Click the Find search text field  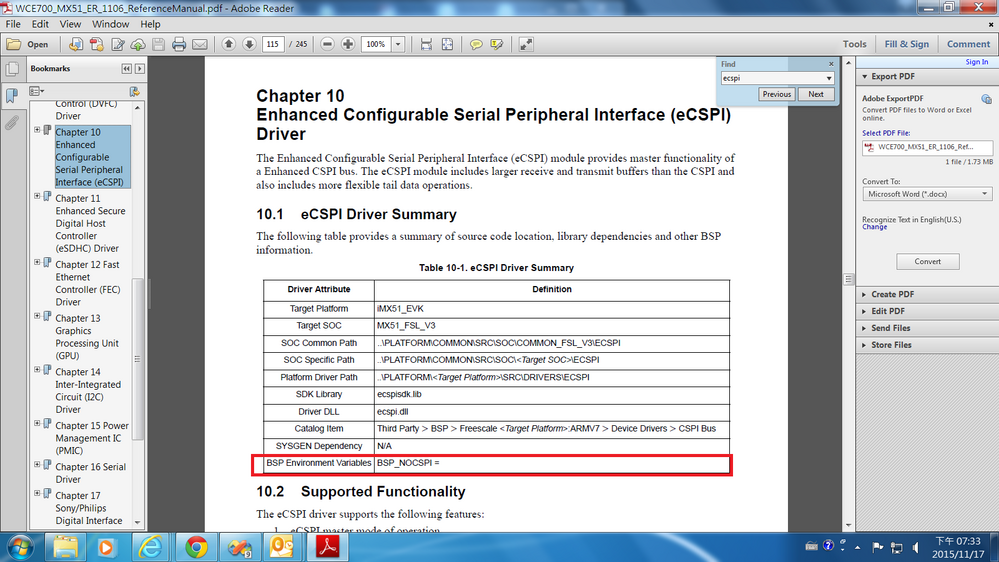point(772,78)
